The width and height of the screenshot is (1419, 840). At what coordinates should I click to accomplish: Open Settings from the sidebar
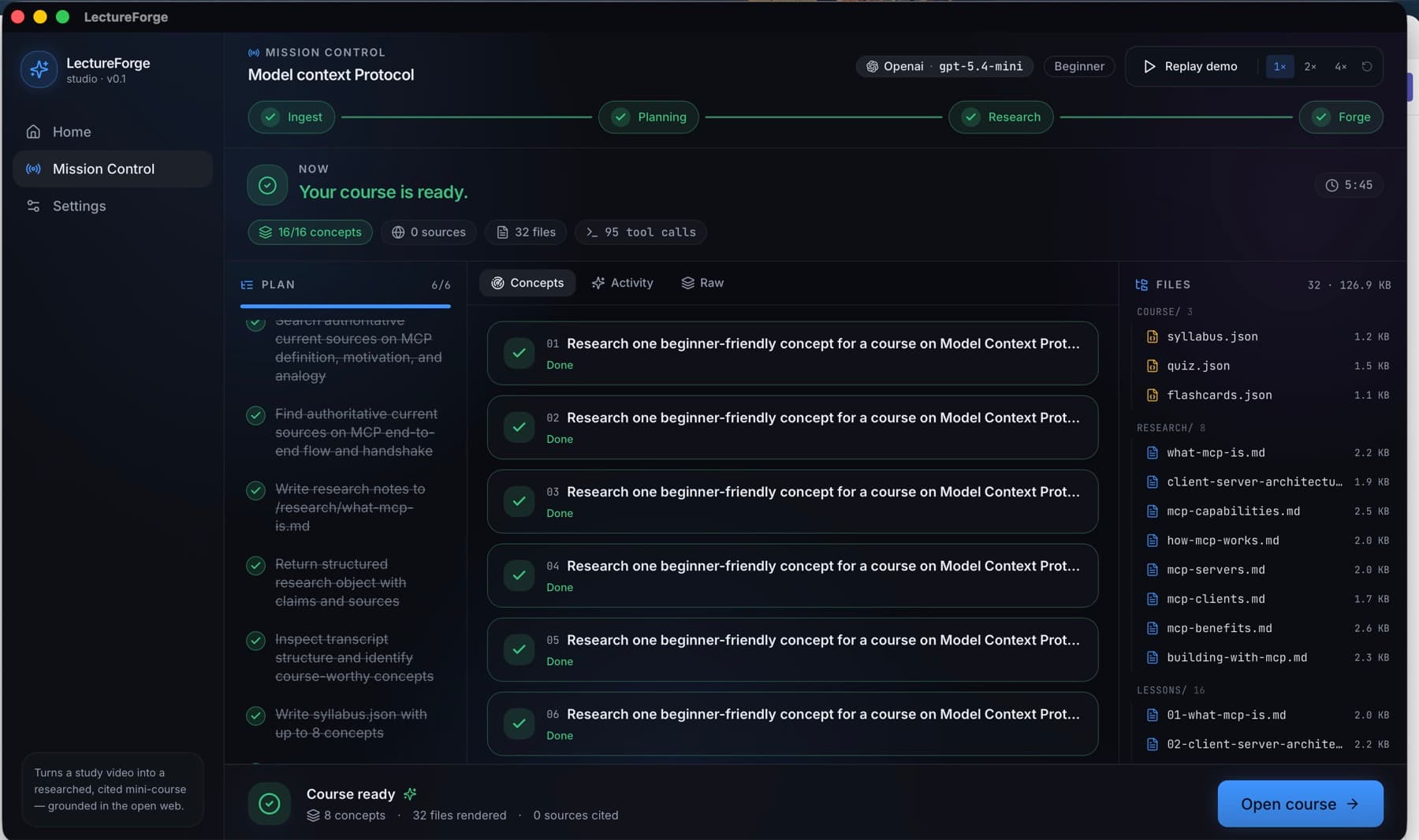[x=113, y=206]
